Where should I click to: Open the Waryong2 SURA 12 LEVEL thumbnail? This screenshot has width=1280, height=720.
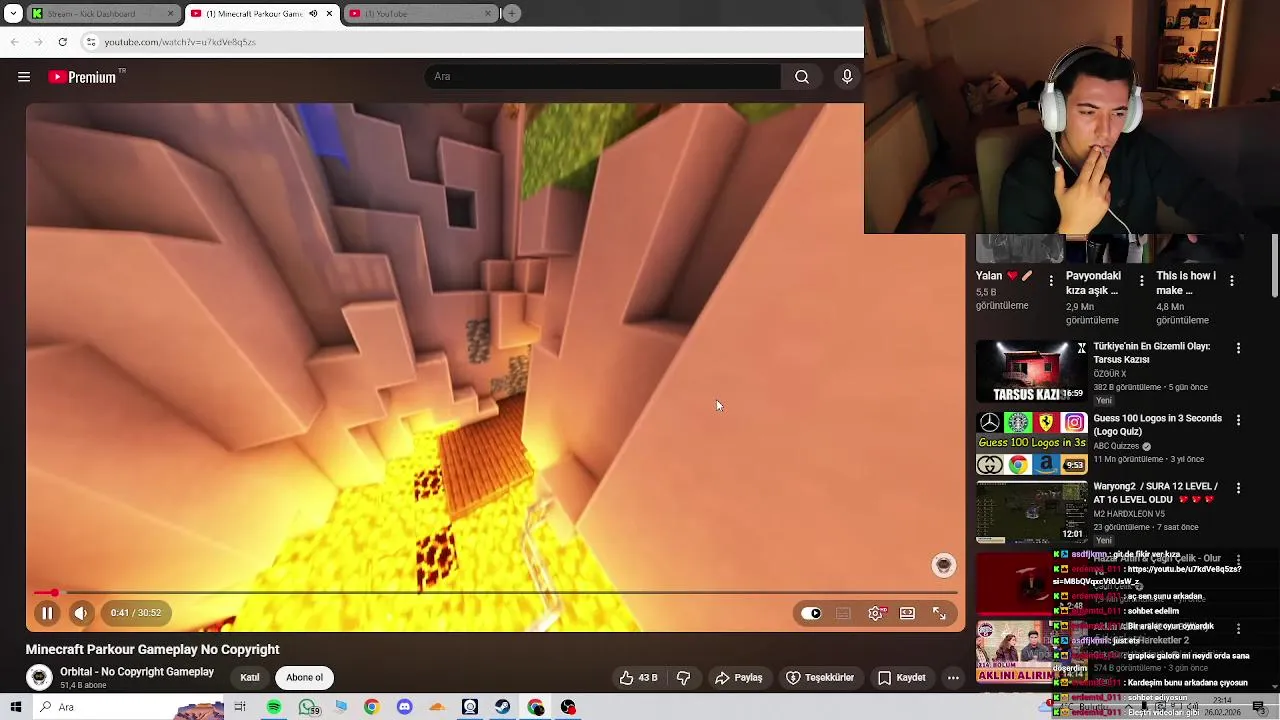point(1031,512)
